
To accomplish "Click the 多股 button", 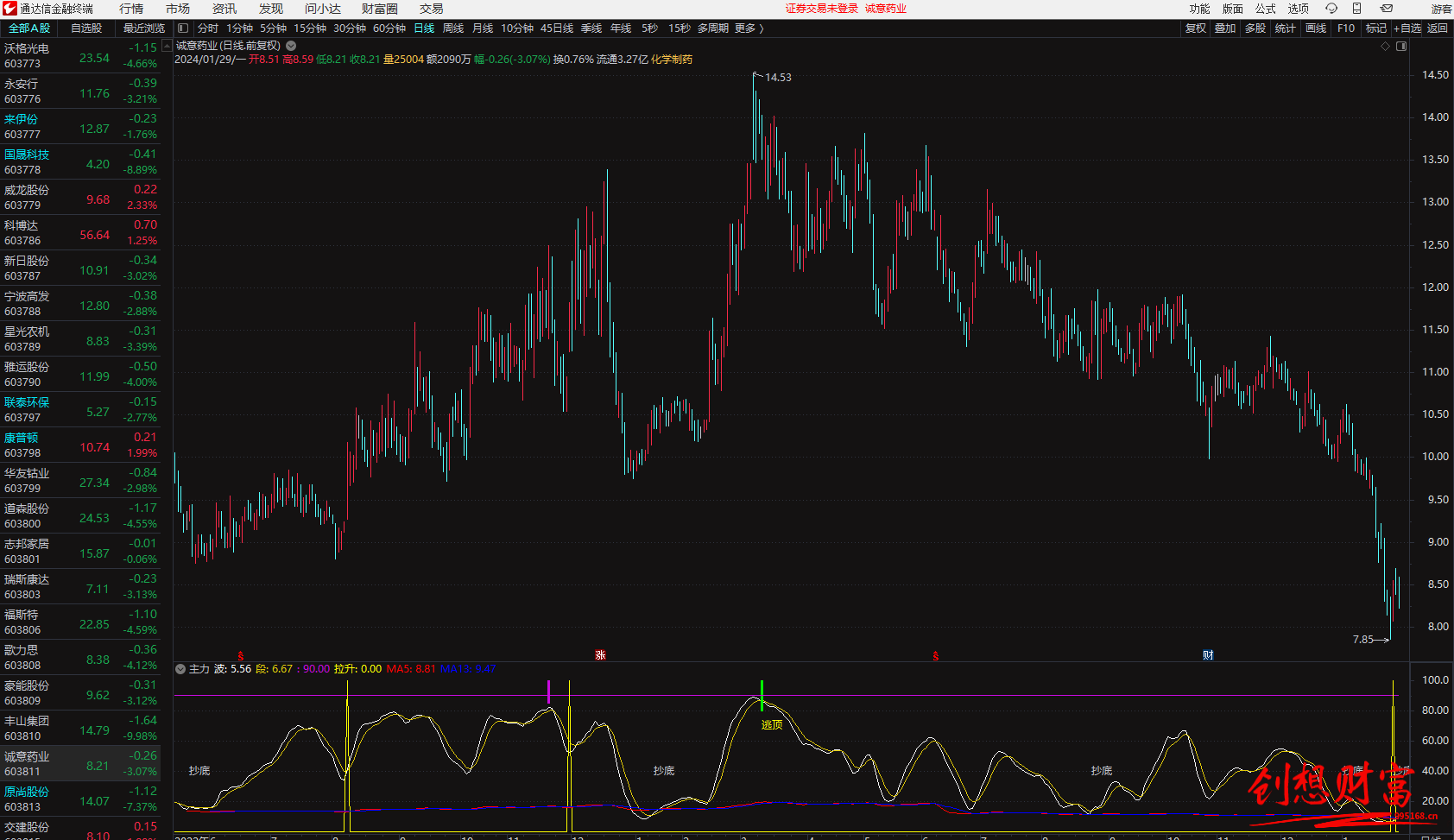I will point(1255,28).
